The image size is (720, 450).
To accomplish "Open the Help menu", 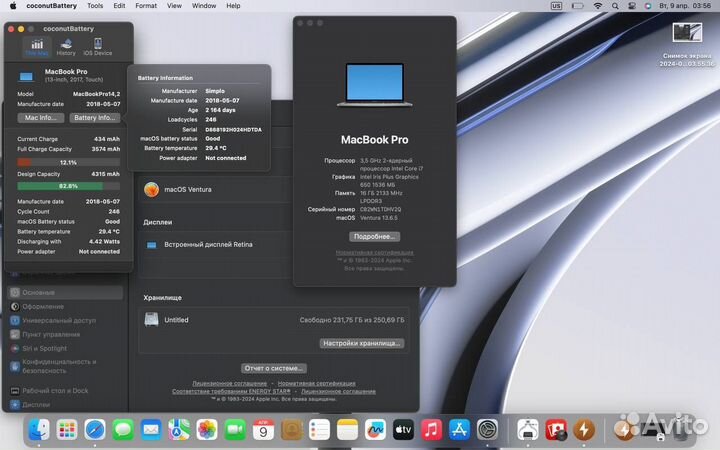I will [233, 6].
